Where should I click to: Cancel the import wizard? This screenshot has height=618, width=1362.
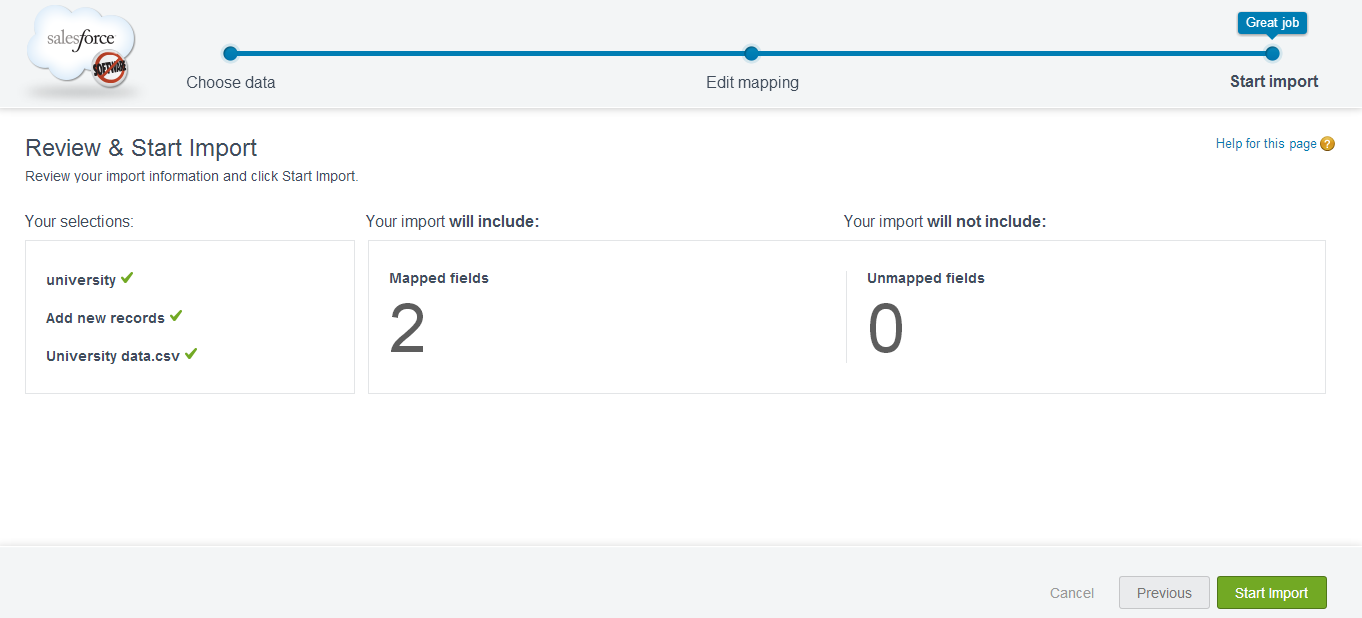[x=1072, y=593]
